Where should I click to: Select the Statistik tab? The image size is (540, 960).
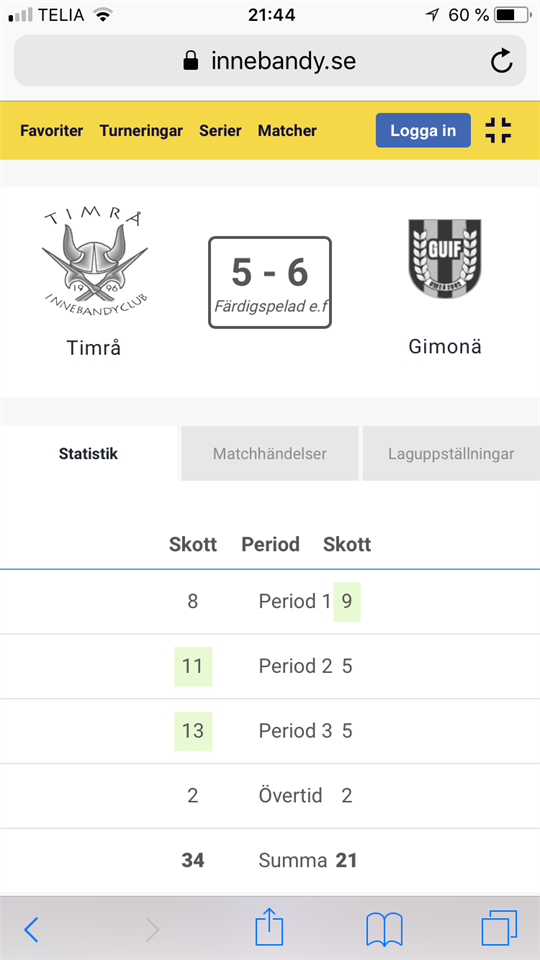[x=88, y=454]
